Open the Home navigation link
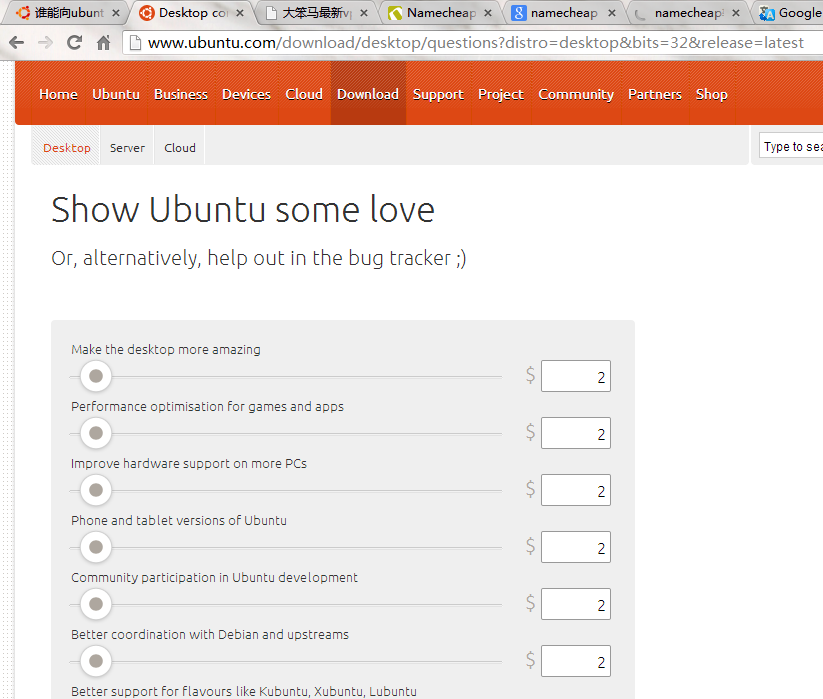 58,94
